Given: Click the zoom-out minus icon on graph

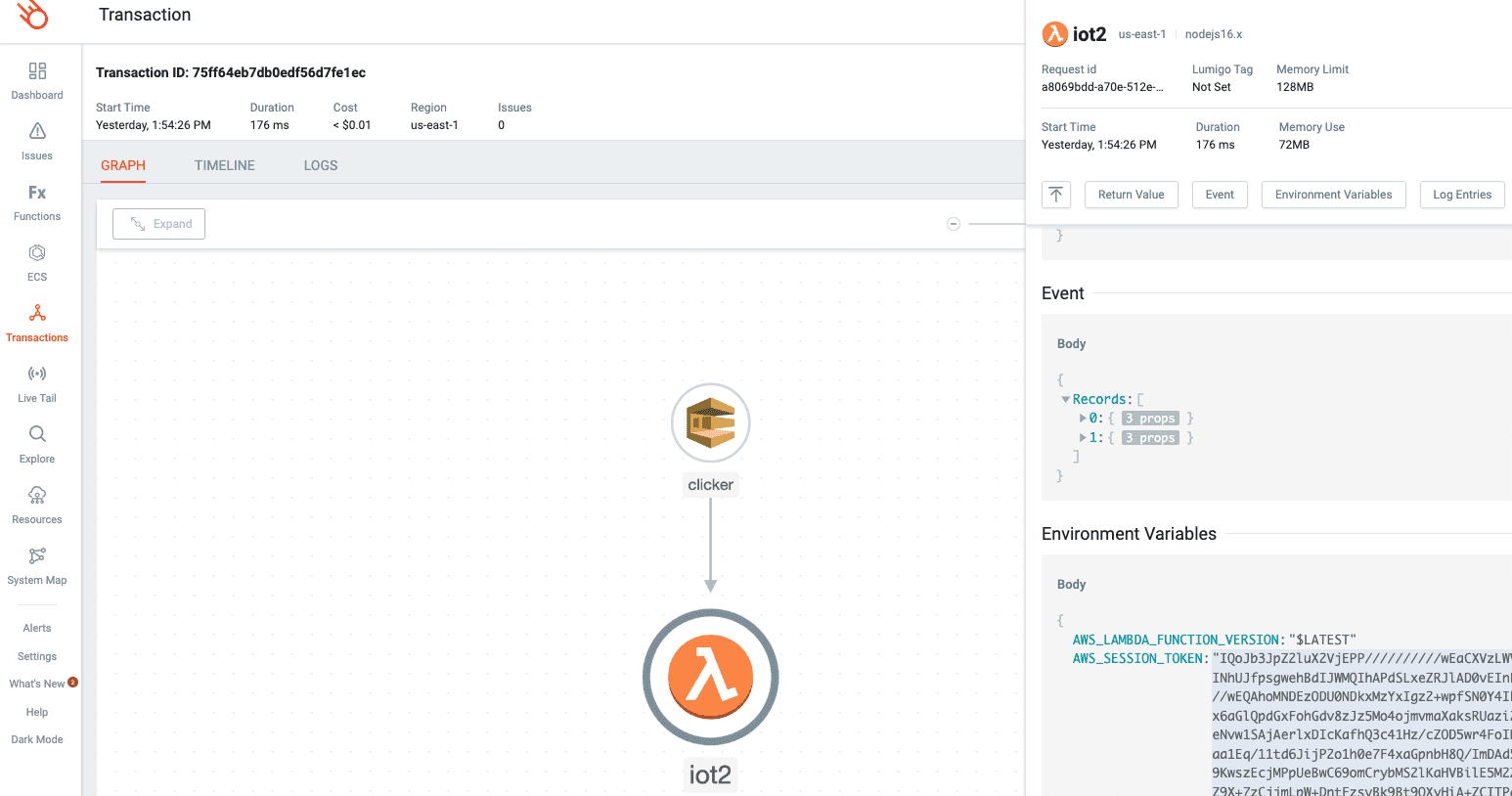Looking at the screenshot, I should [954, 224].
